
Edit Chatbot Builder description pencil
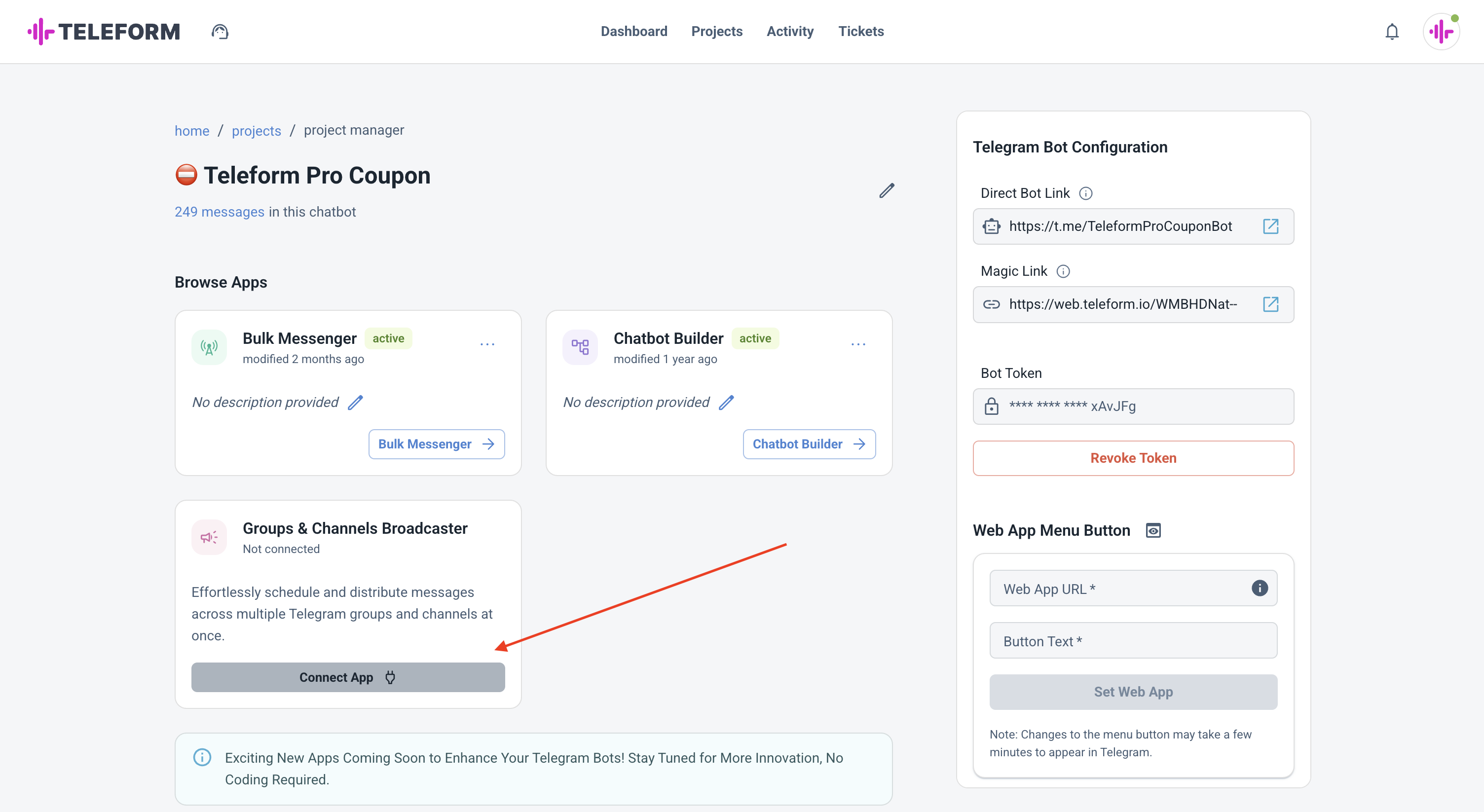[726, 403]
